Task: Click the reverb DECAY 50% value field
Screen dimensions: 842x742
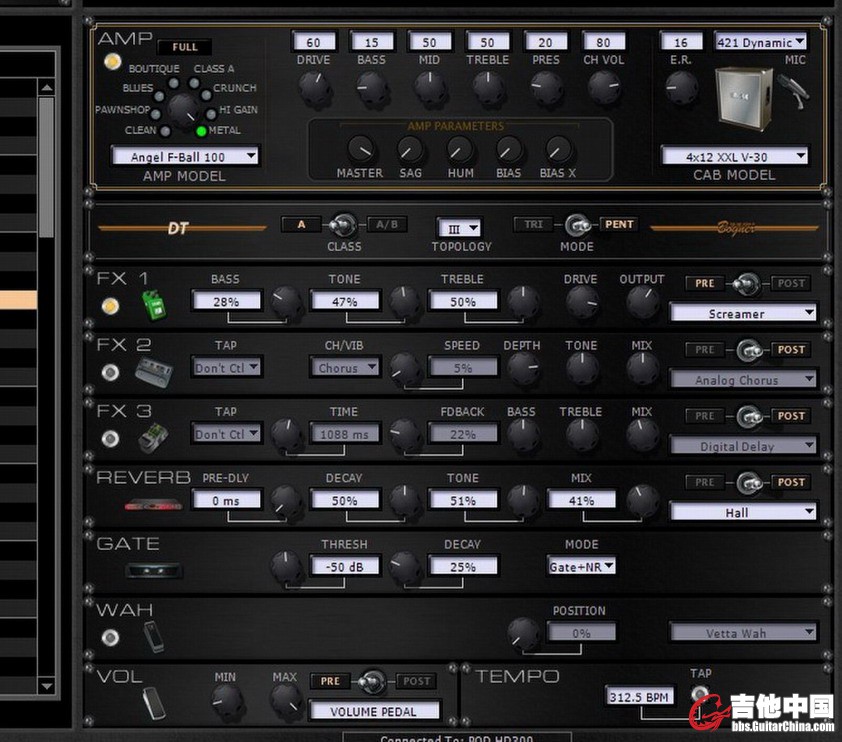Action: (345, 500)
